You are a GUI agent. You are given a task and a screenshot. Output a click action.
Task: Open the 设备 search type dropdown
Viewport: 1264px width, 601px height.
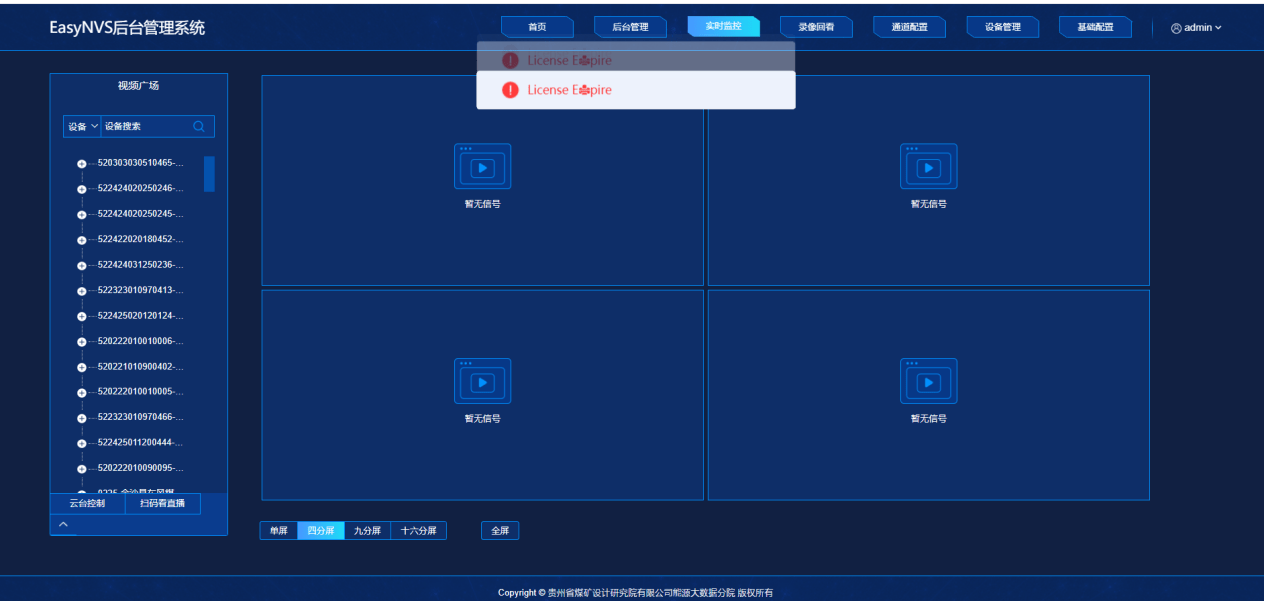(82, 126)
